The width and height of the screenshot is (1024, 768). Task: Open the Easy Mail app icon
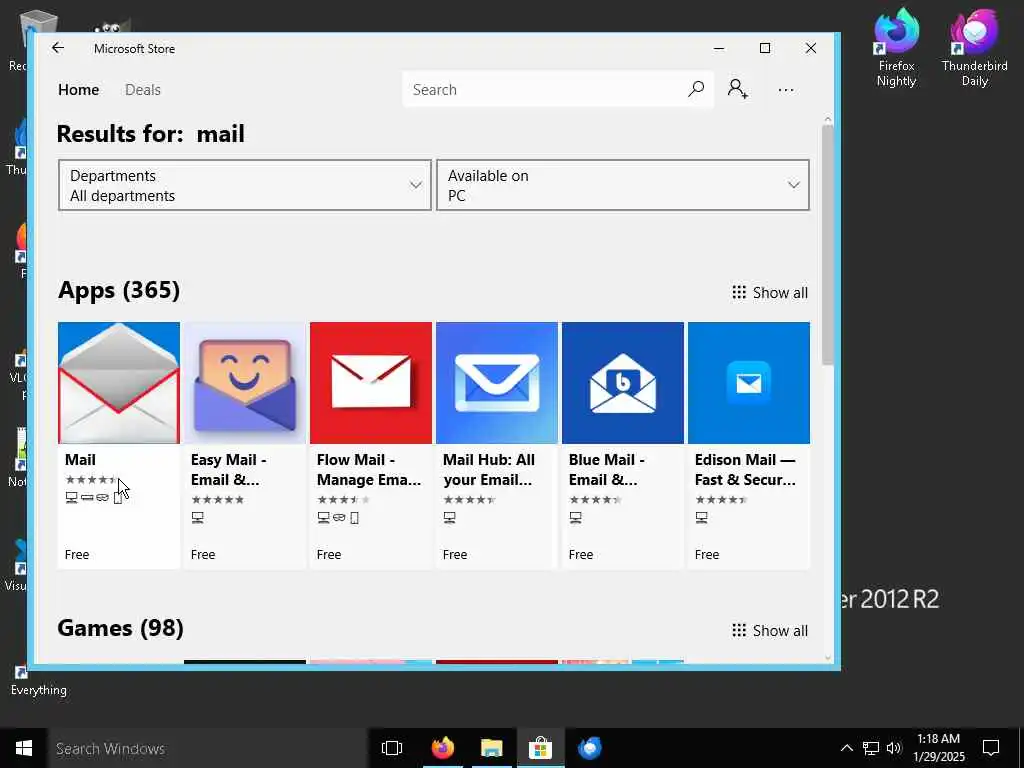coord(245,383)
